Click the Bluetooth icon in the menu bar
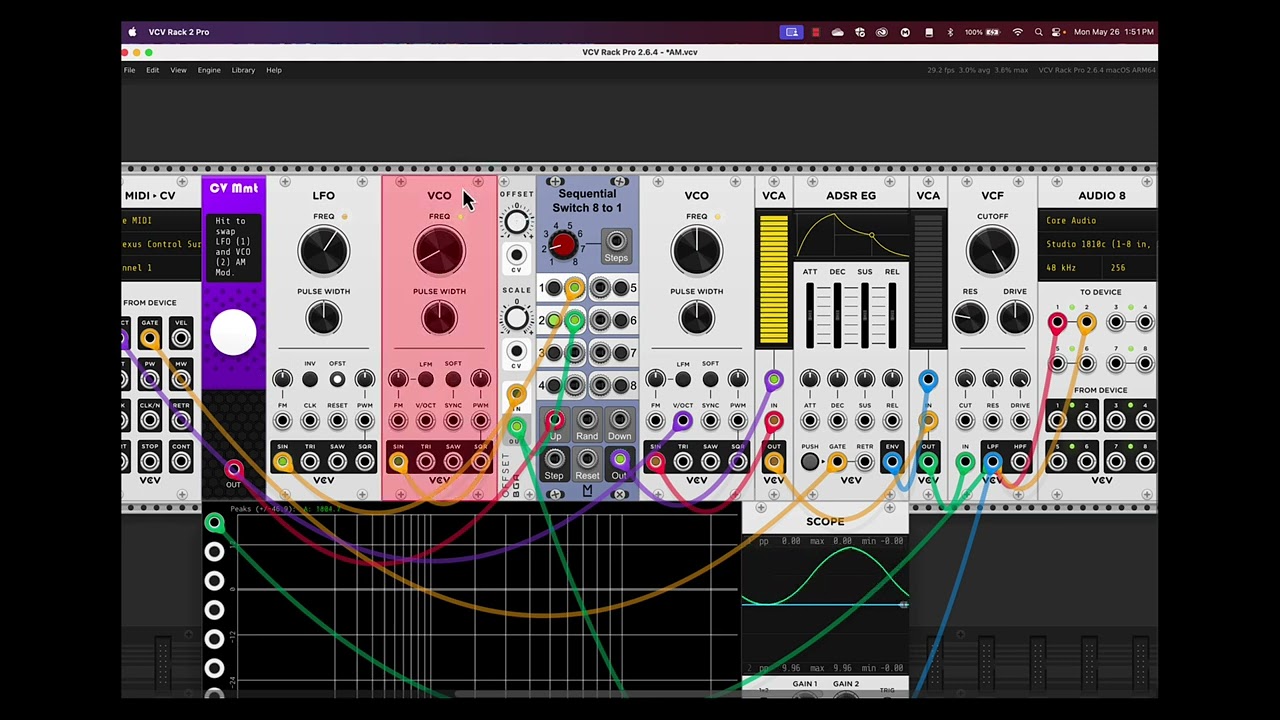Image resolution: width=1280 pixels, height=720 pixels. [x=950, y=32]
